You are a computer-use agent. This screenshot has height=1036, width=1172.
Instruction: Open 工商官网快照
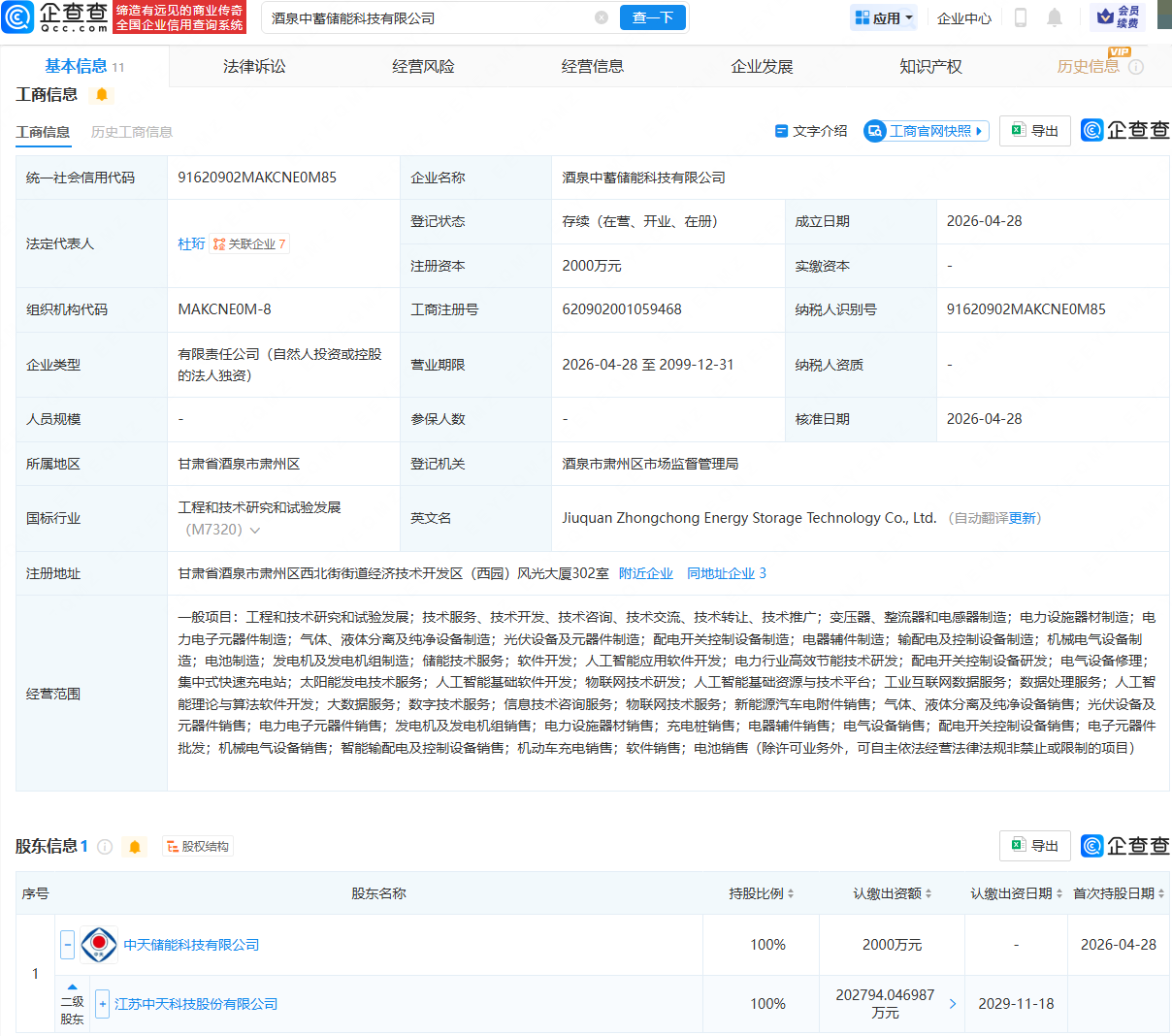click(927, 131)
